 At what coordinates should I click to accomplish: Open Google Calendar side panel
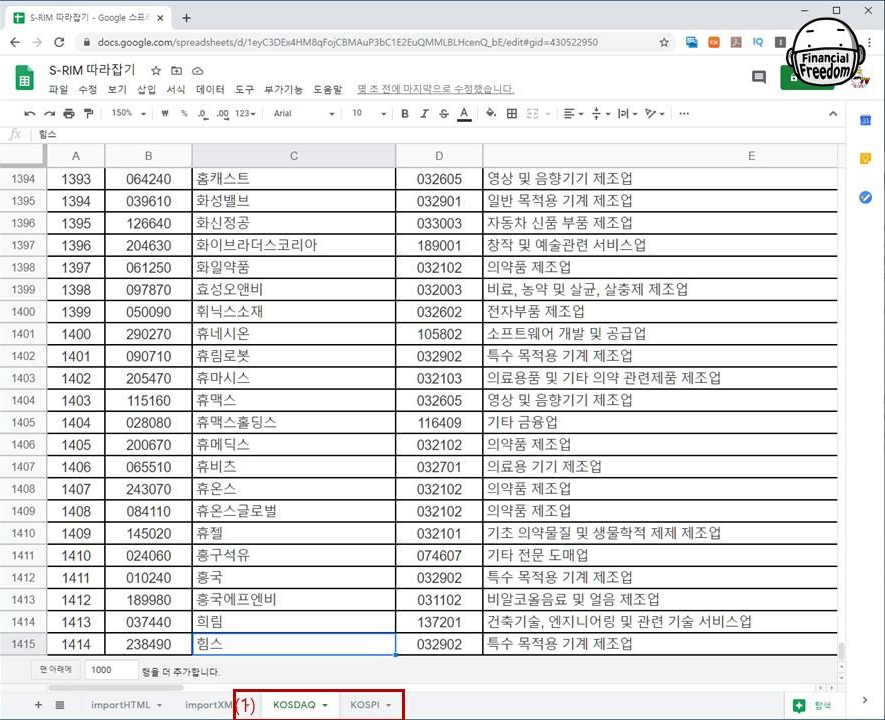[x=865, y=120]
